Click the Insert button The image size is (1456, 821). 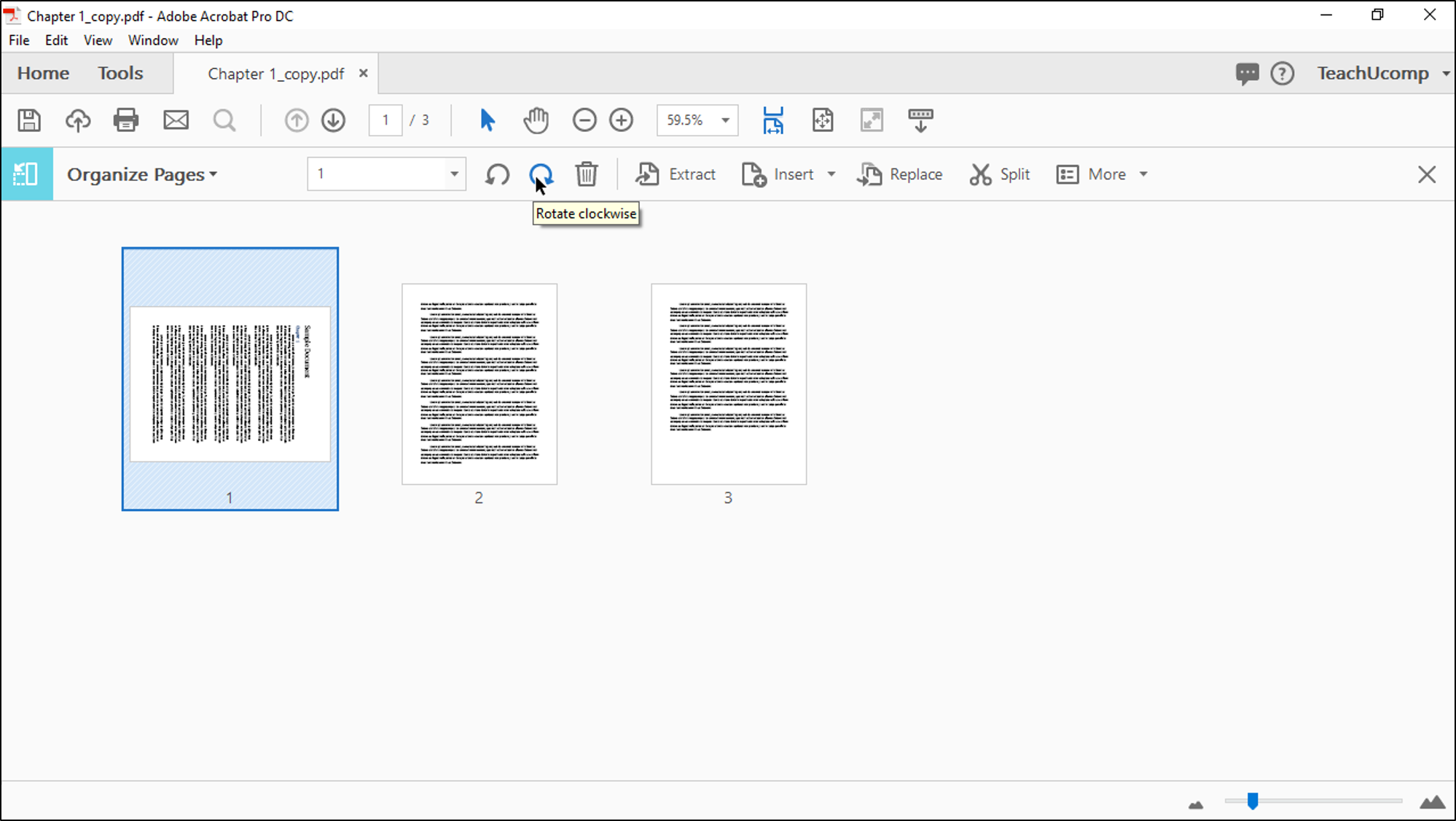(x=777, y=174)
